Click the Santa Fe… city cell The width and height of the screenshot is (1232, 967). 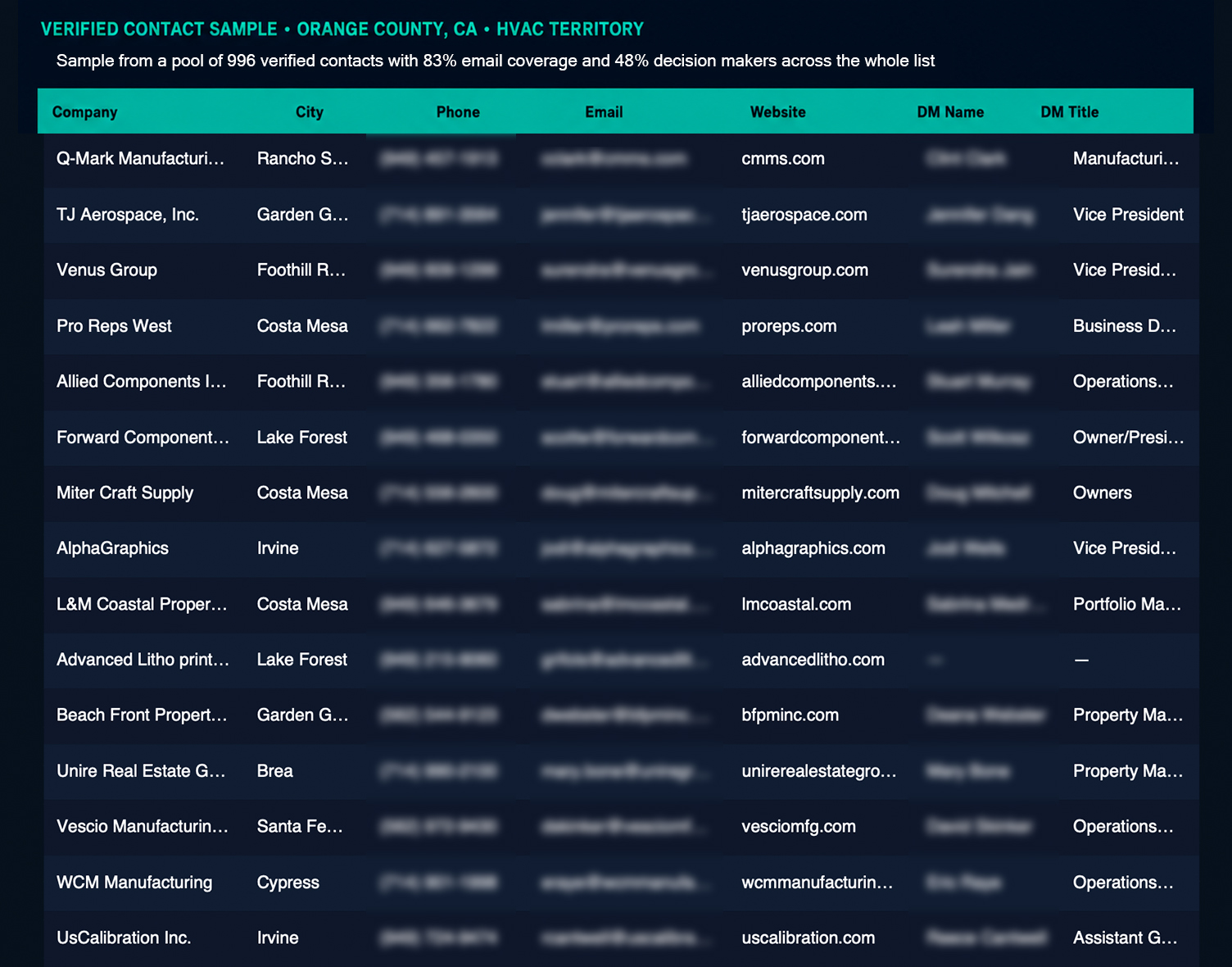pyautogui.click(x=300, y=827)
